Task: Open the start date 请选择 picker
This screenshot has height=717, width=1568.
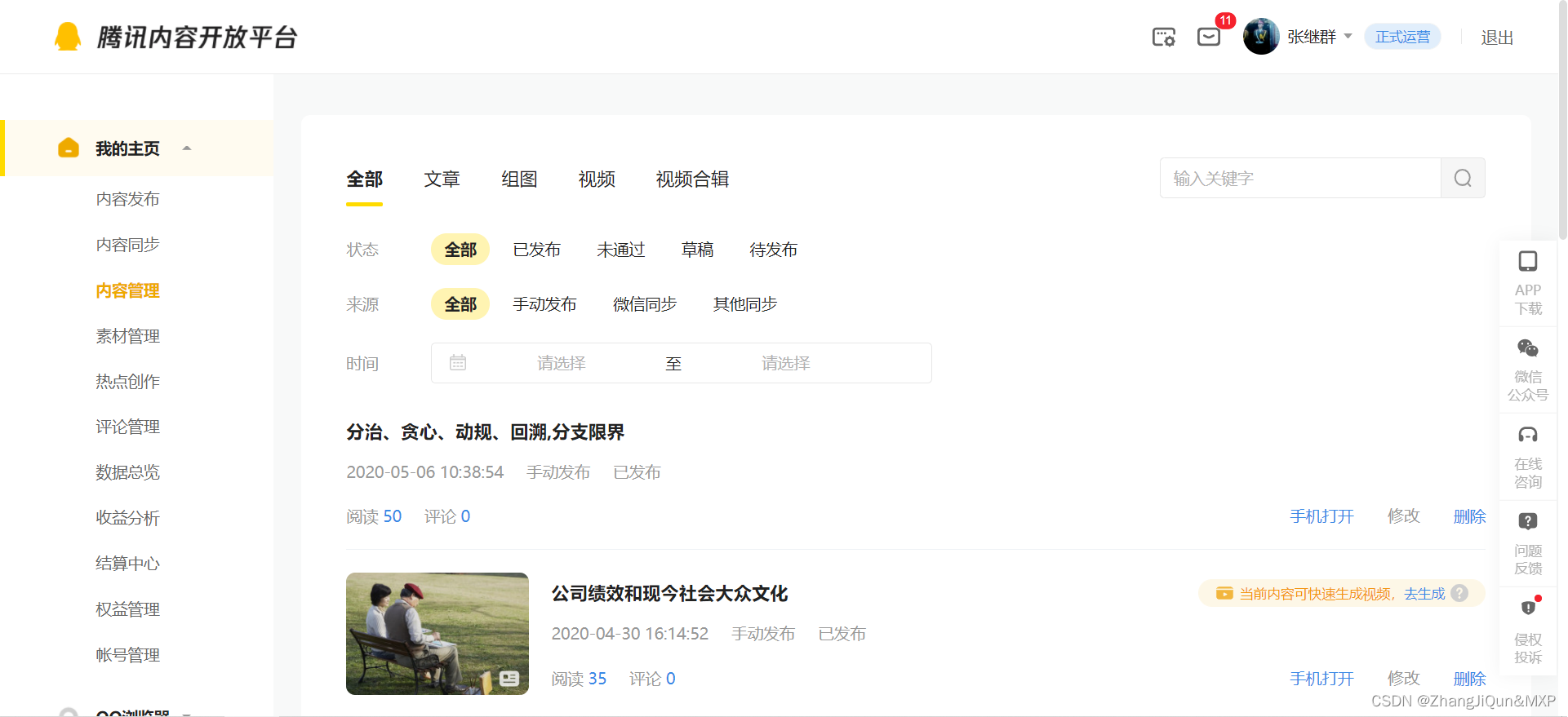Action: coord(562,363)
